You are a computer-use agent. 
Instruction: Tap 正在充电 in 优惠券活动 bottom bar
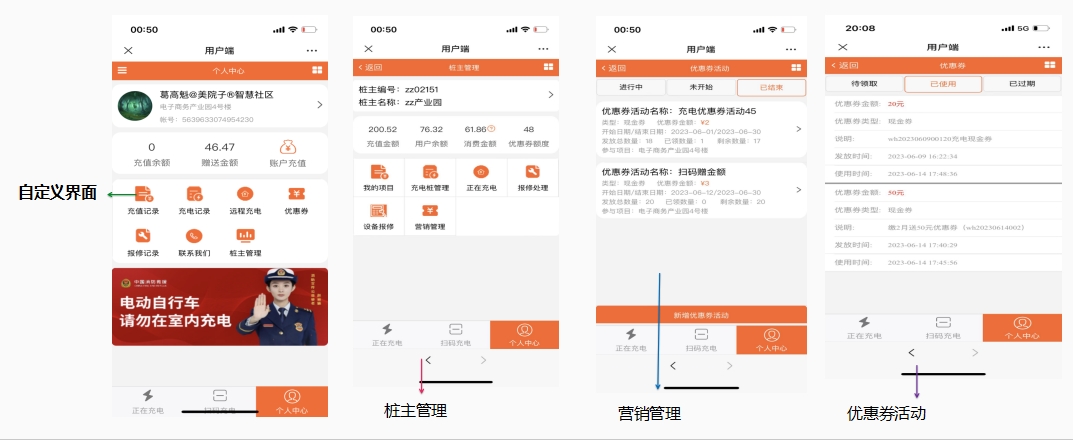pos(630,339)
